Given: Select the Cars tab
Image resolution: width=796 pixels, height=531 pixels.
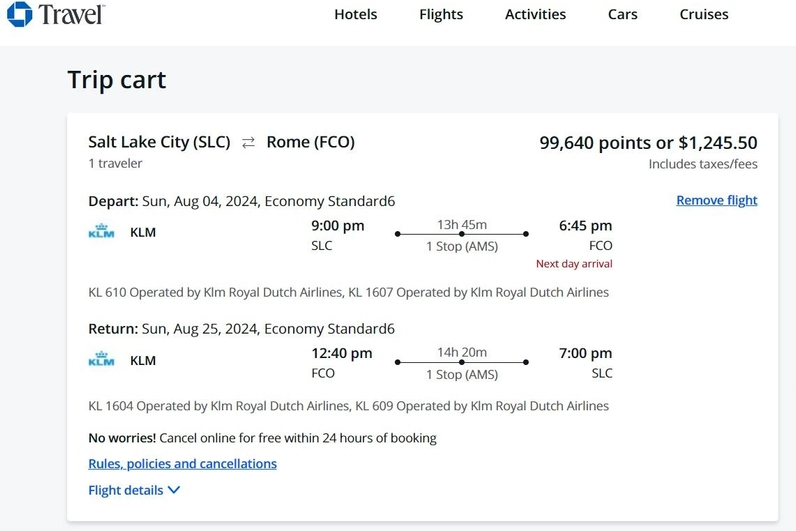Looking at the screenshot, I should pyautogui.click(x=623, y=14).
